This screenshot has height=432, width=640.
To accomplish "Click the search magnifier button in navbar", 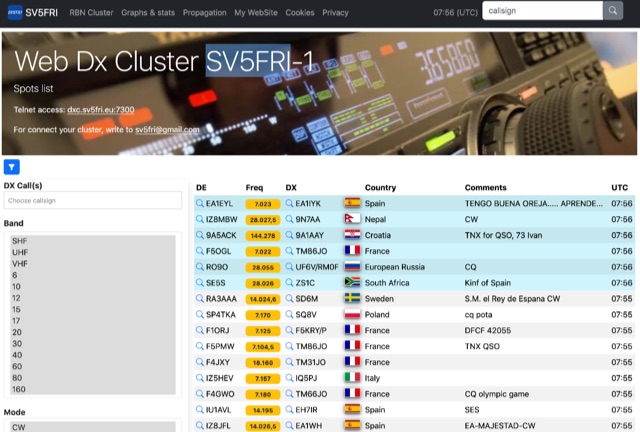I will [x=613, y=11].
